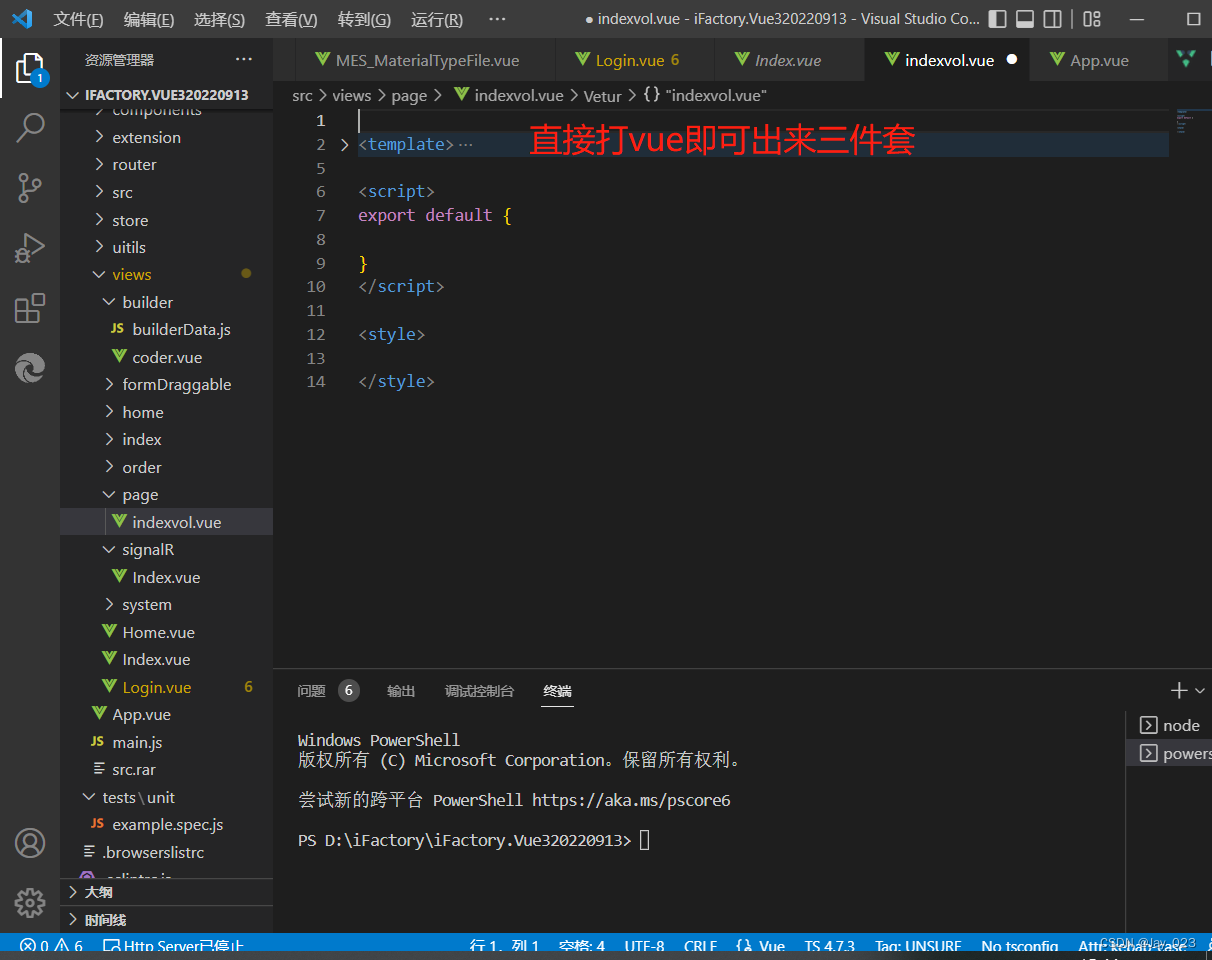Screen dimensions: 1212x960
Task: Expand the 时间线 timeline section
Action: point(166,919)
